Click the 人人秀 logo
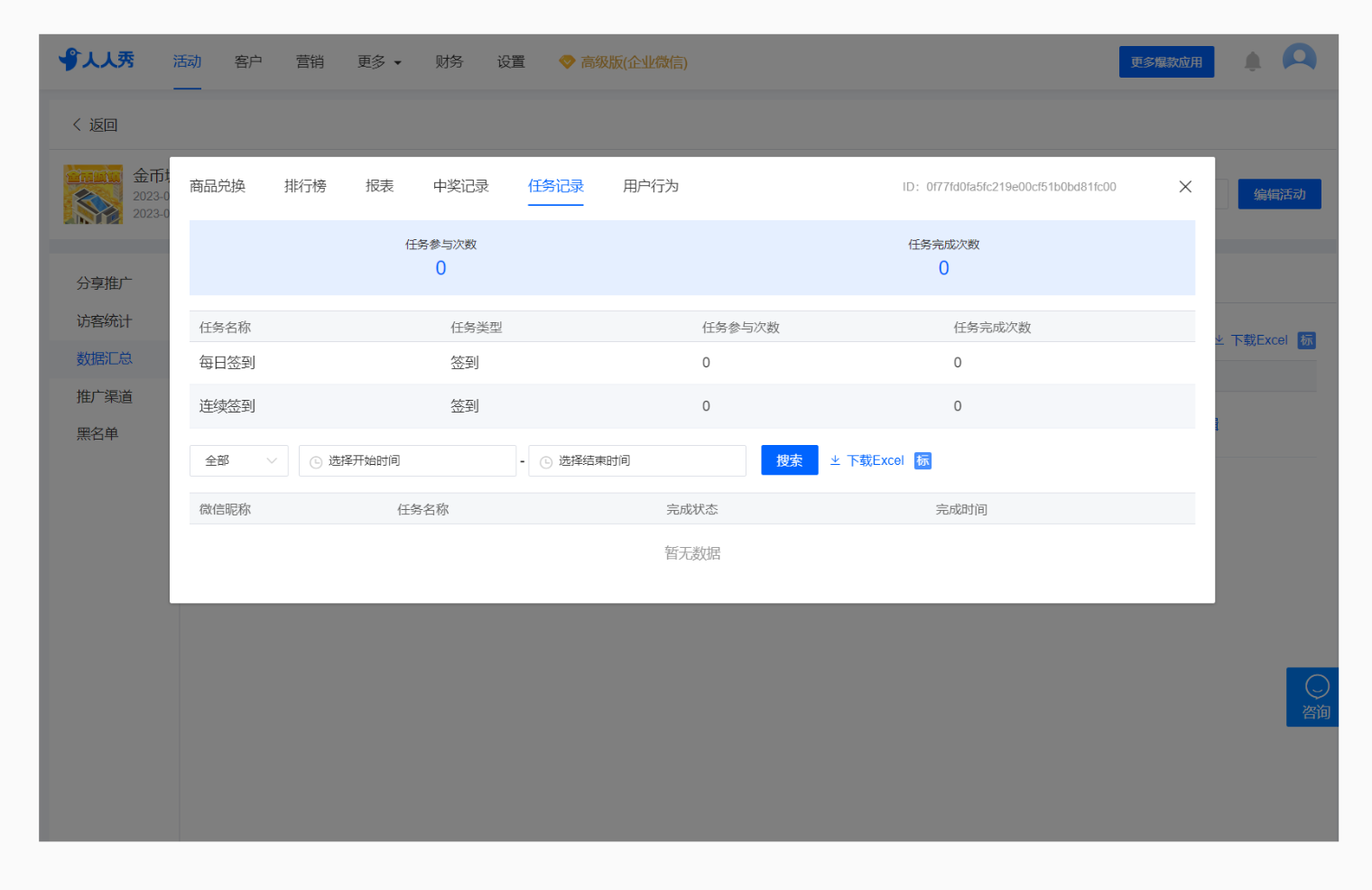This screenshot has width=1372, height=890. [x=96, y=60]
